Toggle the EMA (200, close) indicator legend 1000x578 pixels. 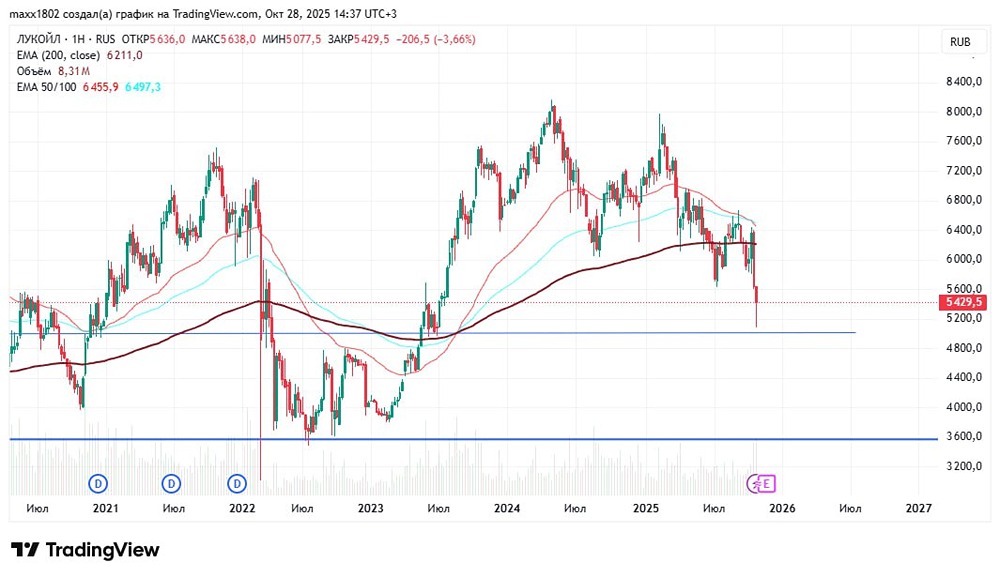pos(58,55)
